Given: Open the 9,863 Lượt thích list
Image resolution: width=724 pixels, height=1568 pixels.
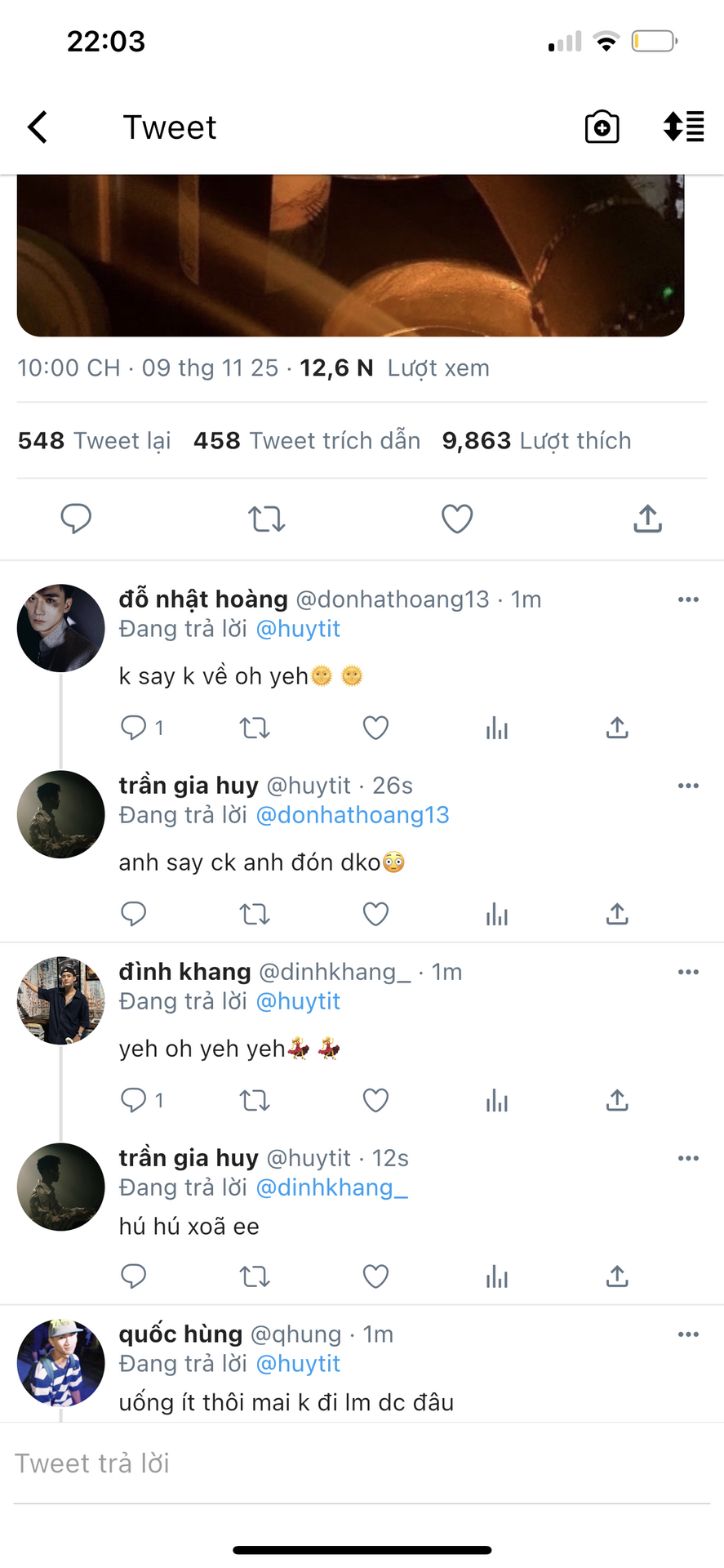Looking at the screenshot, I should [x=536, y=441].
